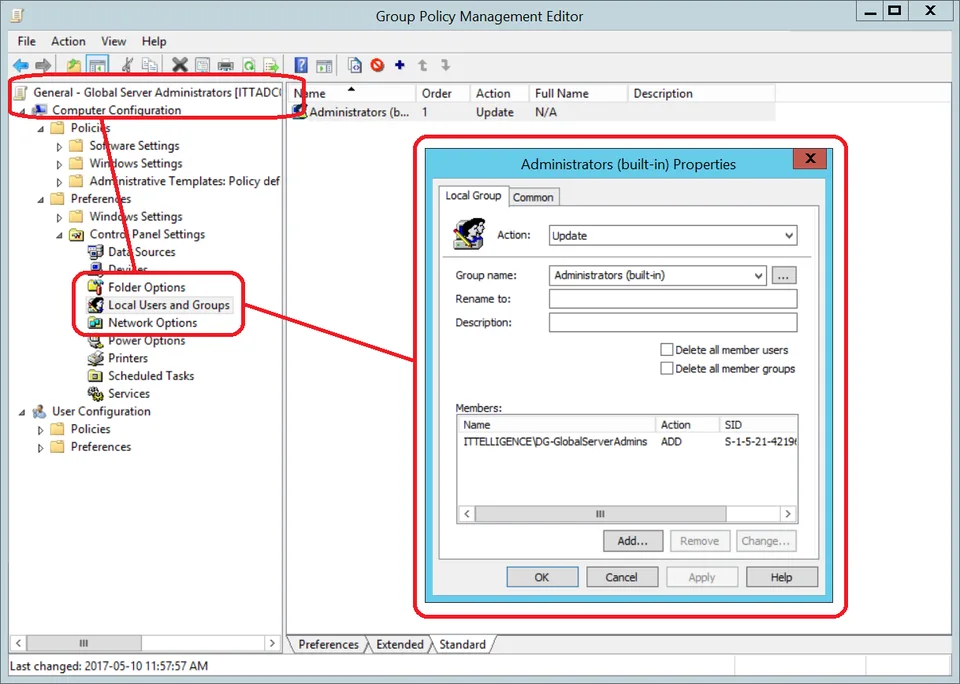Check Delete all member groups

click(x=667, y=369)
